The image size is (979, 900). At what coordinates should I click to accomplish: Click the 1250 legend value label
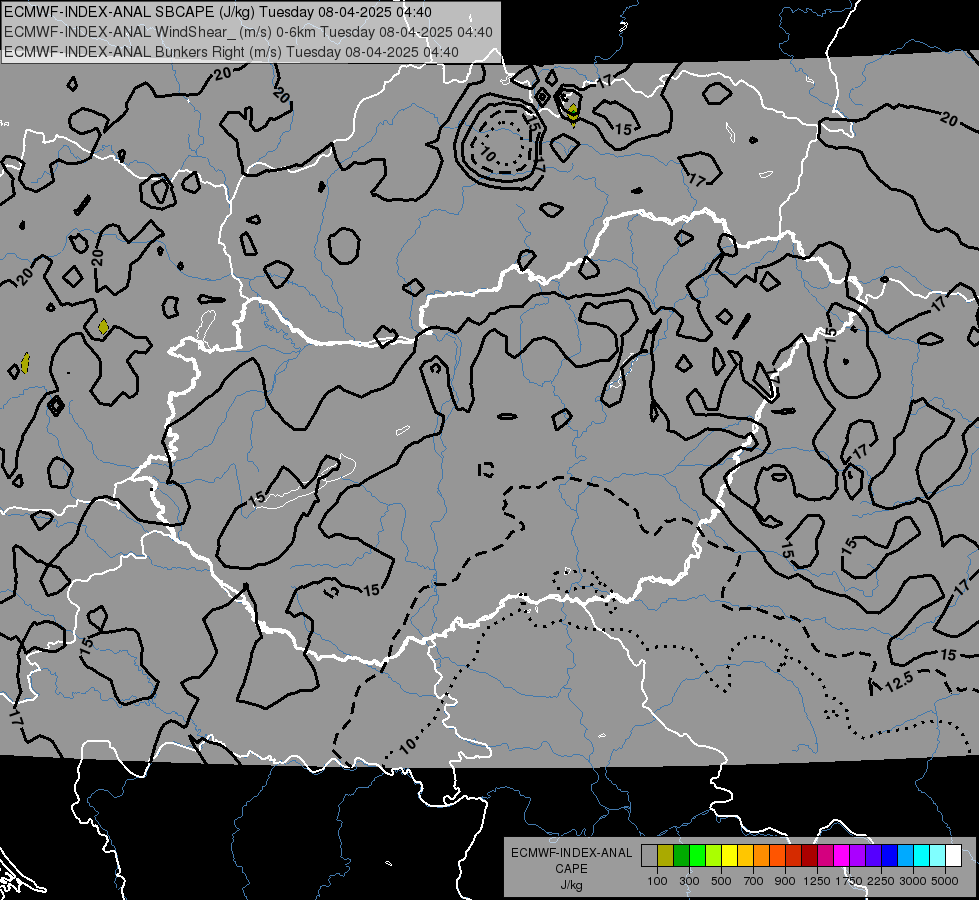[817, 881]
